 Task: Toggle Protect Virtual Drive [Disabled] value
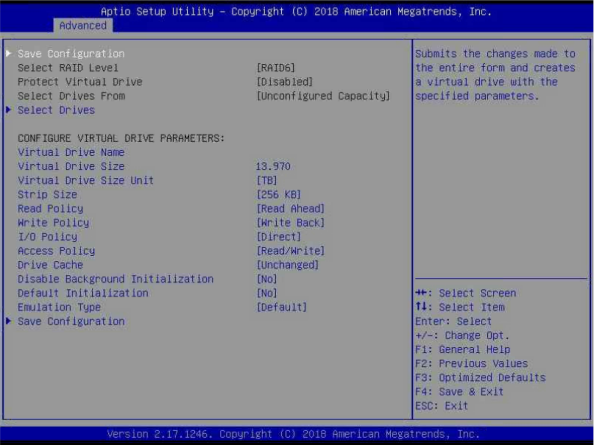(285, 82)
